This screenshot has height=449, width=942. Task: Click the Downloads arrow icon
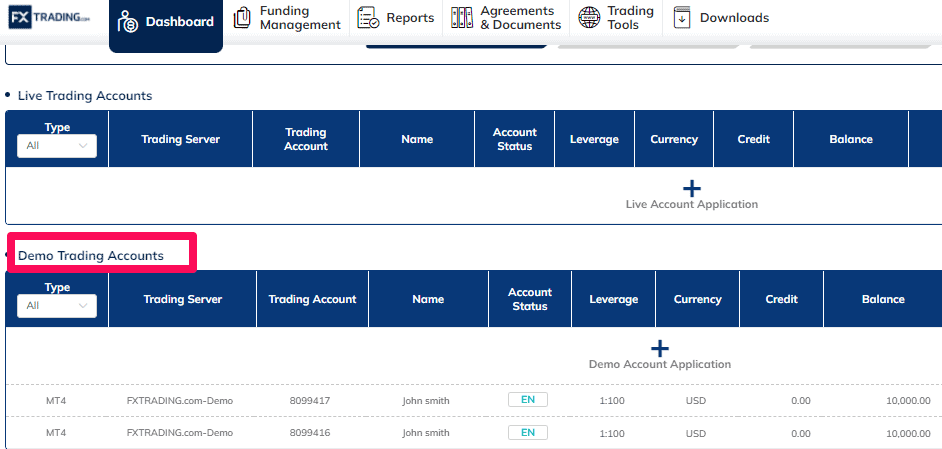click(x=682, y=18)
